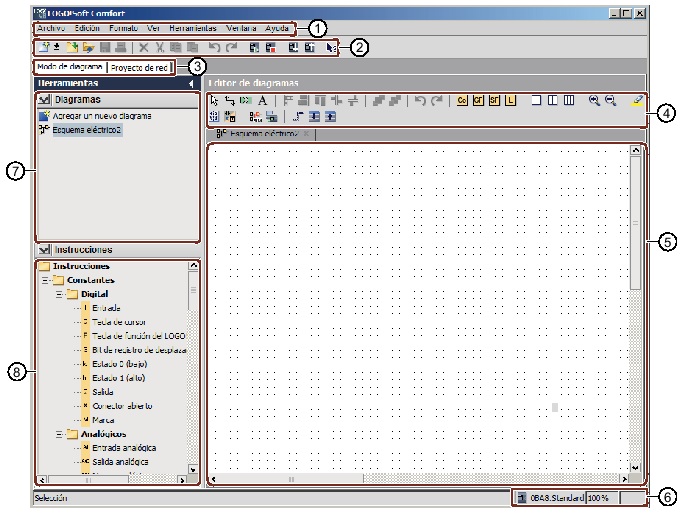Open the Edición menu
The height and width of the screenshot is (515, 697).
pyautogui.click(x=87, y=28)
